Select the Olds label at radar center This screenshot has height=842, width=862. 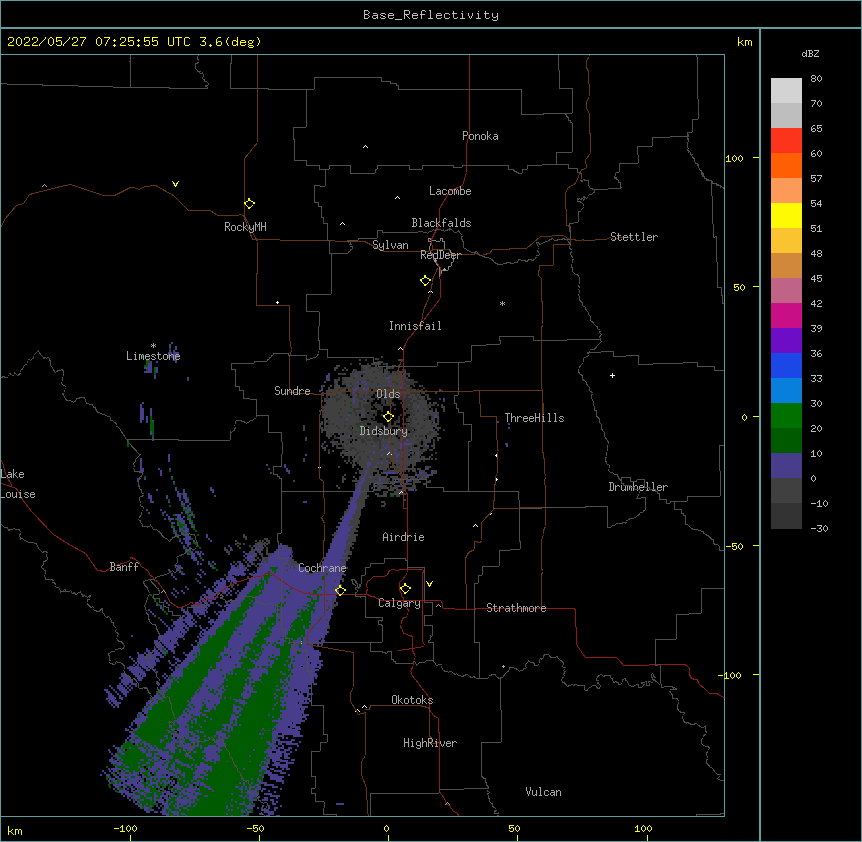coord(388,394)
